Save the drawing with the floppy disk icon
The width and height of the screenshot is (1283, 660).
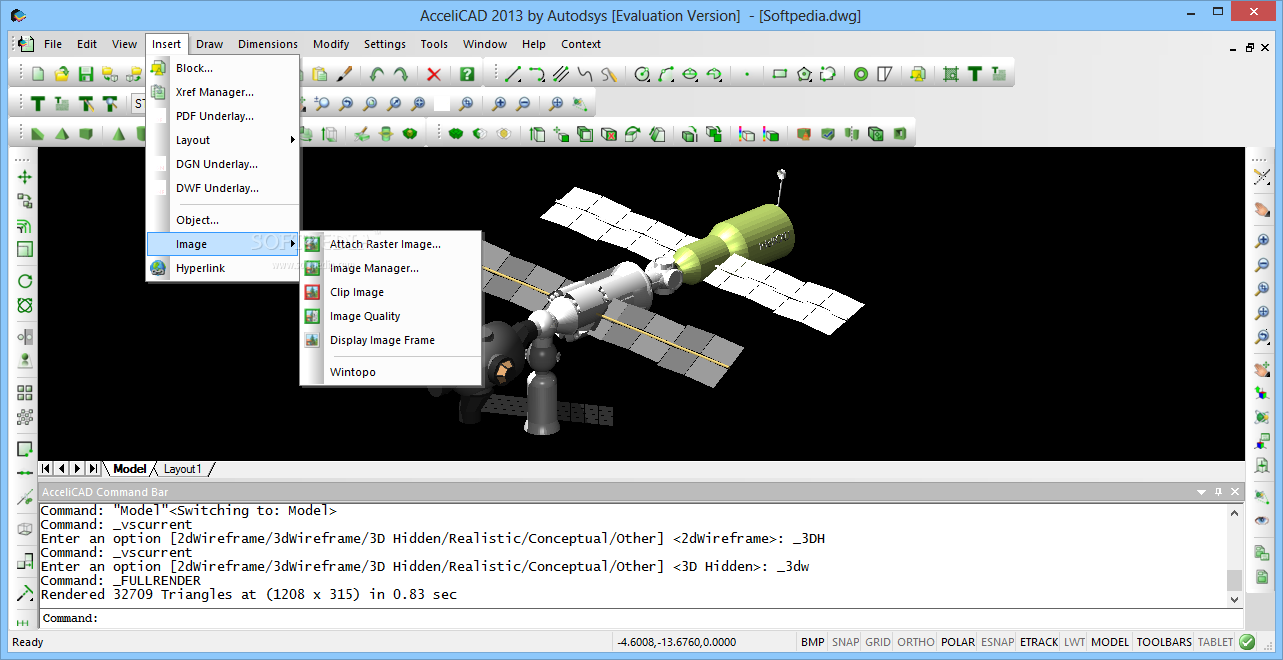86,74
